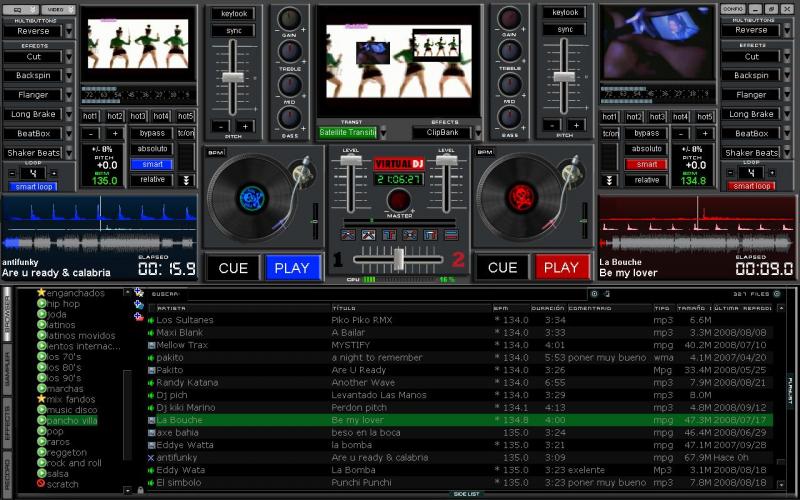The height and width of the screenshot is (500, 800).
Task: Click the VirtualDJ logo in the mixer
Action: (399, 164)
